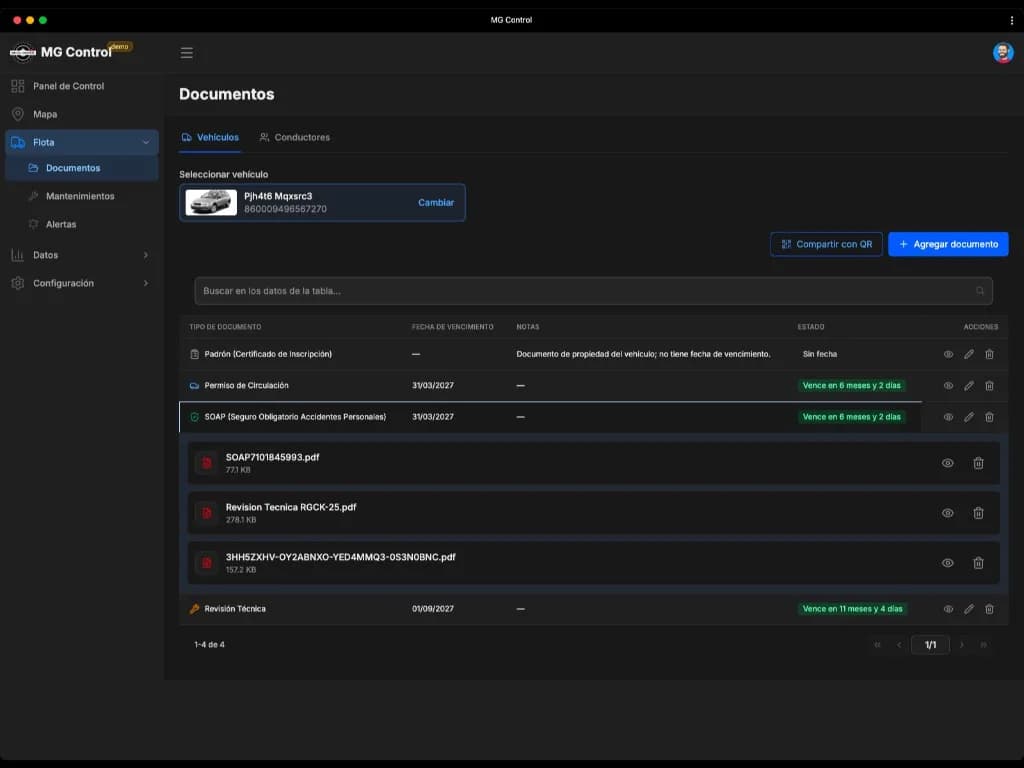Sort by Fecha de Vencimiento column
Screen dimensions: 1024x768
[453, 327]
